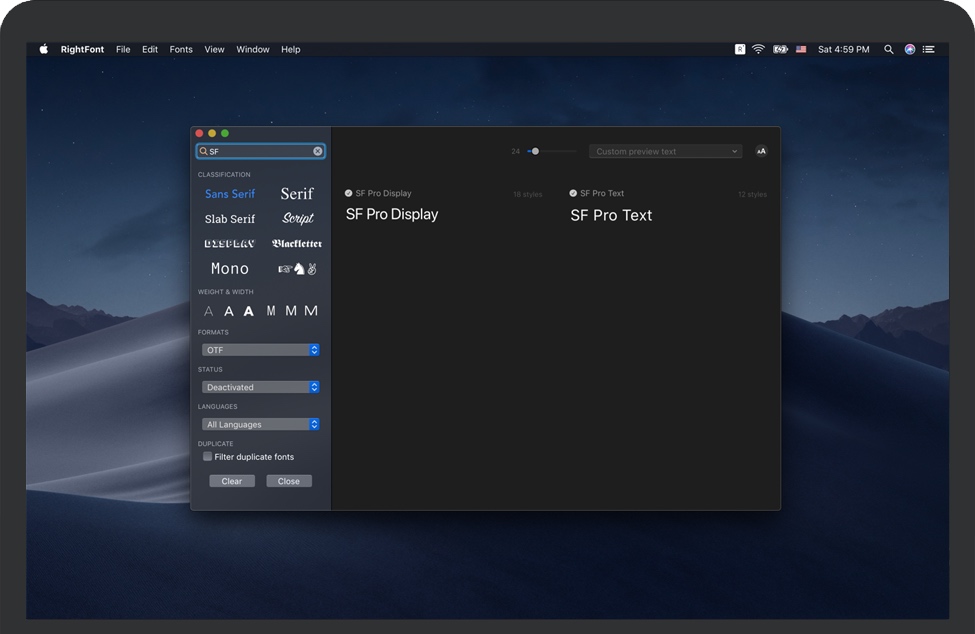Click the font size AA icon button
Screen dimensions: 975x634
click(x=761, y=151)
